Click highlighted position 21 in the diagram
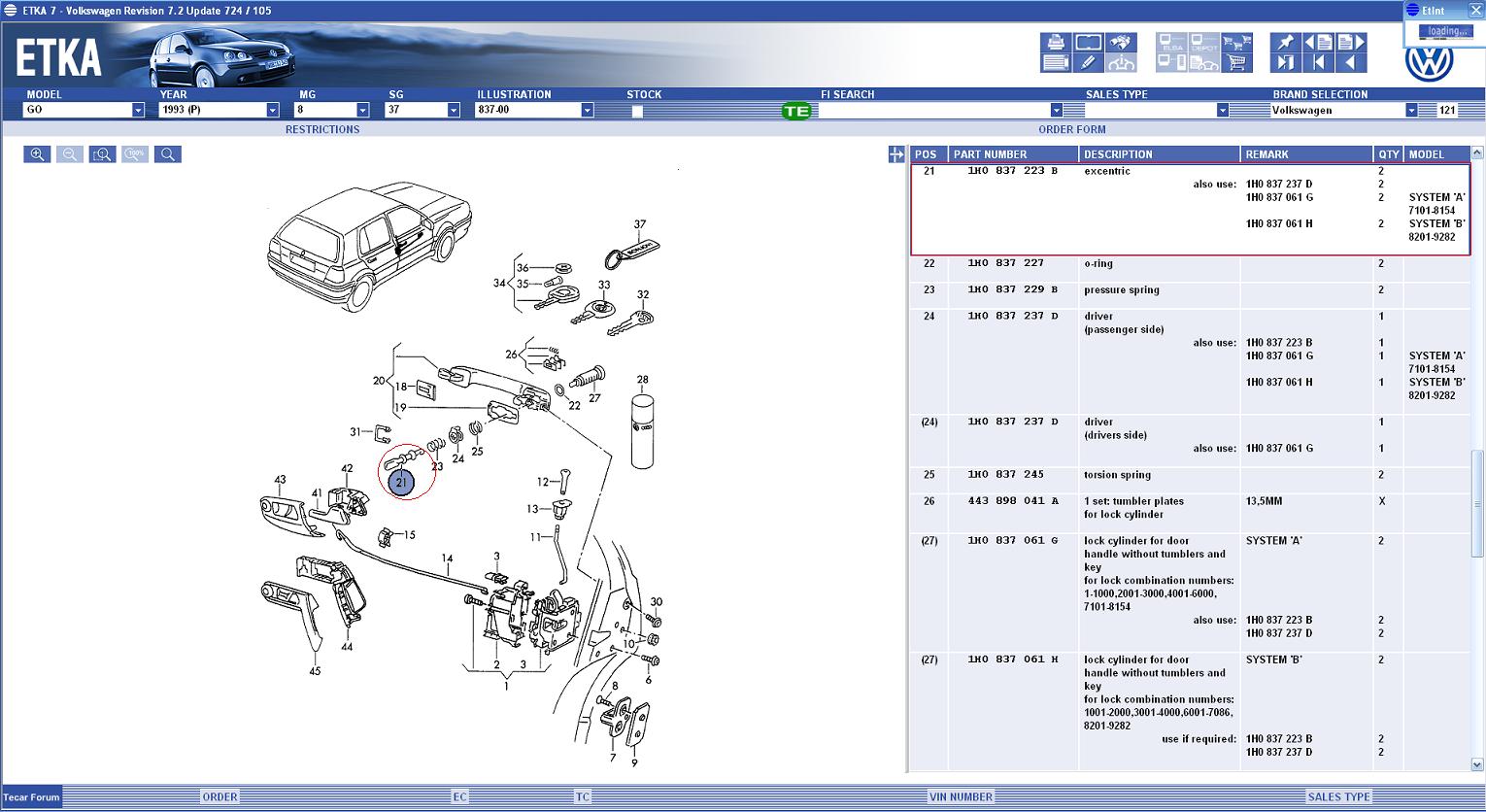 [401, 482]
